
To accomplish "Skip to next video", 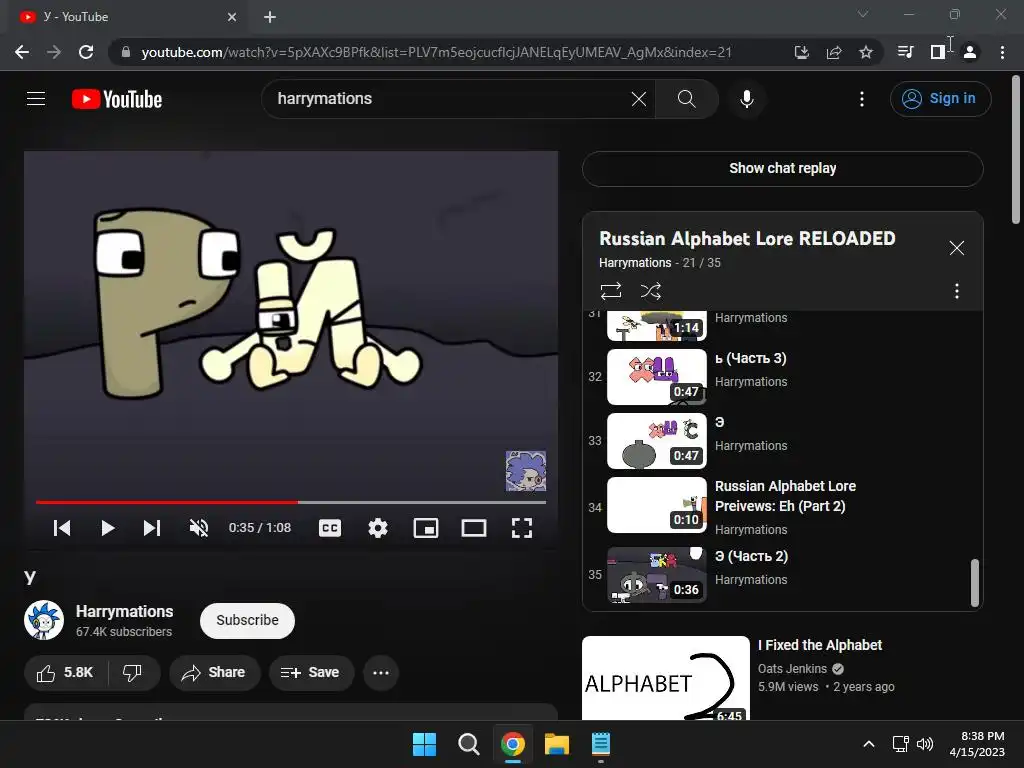I will pos(152,528).
